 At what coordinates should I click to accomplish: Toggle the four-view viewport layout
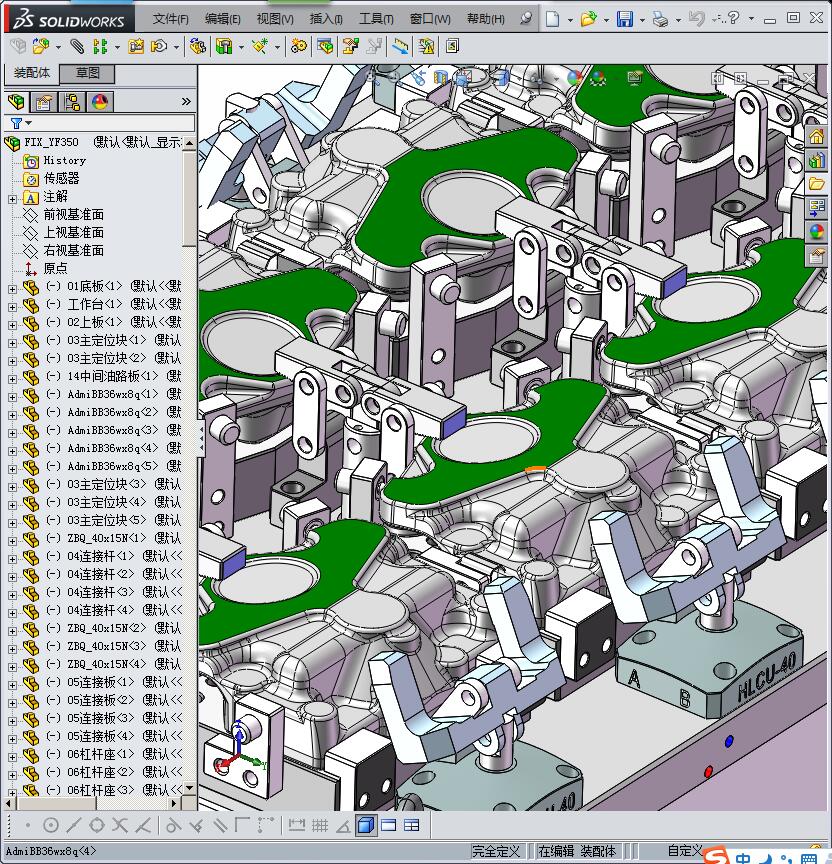412,825
